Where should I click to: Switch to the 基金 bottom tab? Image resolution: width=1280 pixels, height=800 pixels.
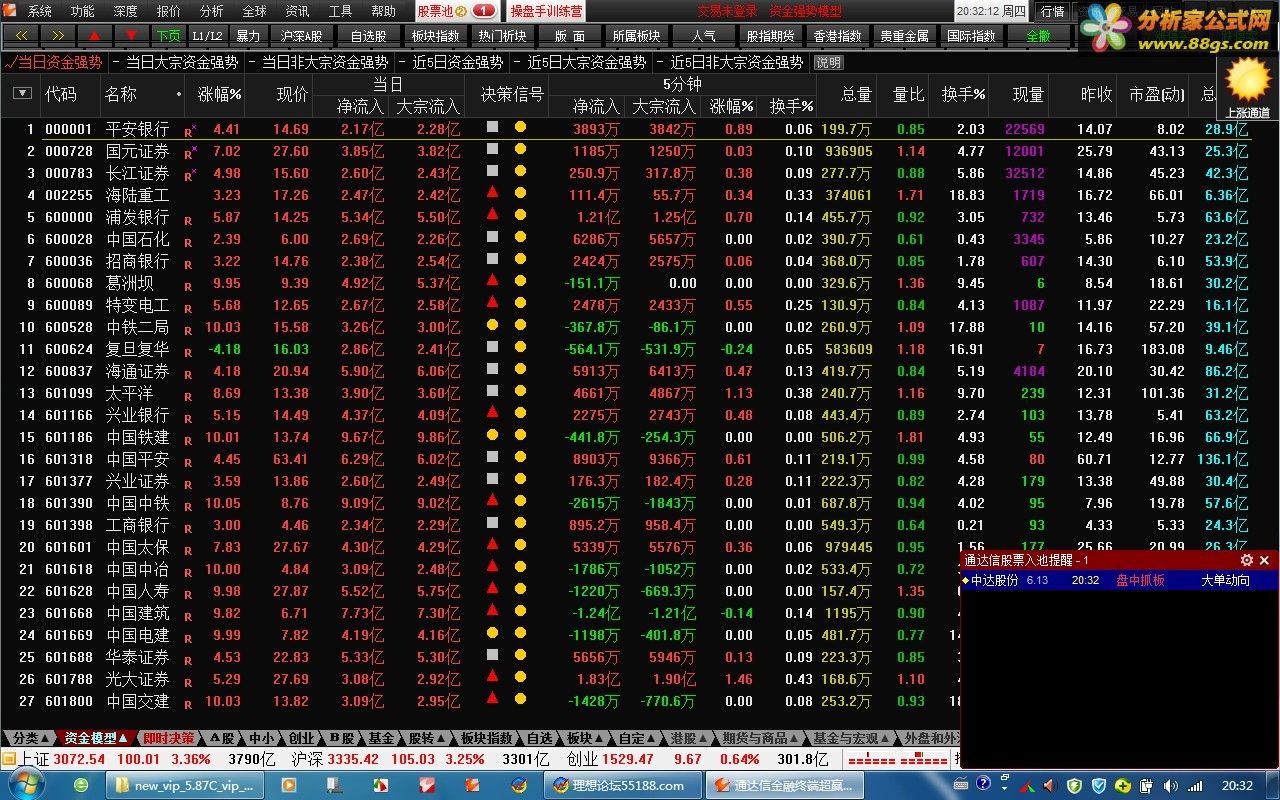[x=381, y=738]
